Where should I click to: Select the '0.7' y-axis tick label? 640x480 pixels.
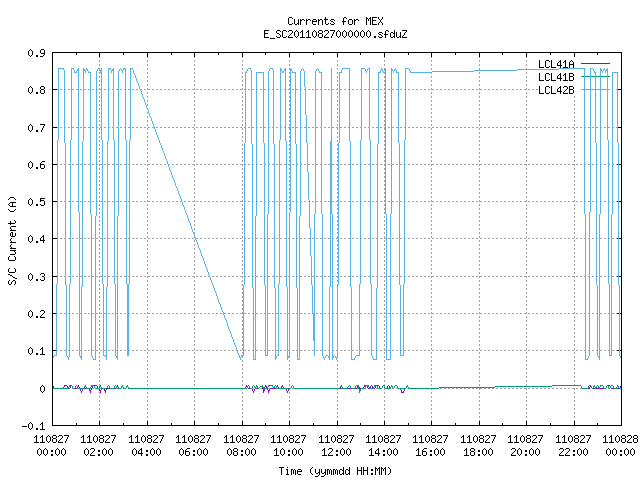tap(36, 128)
